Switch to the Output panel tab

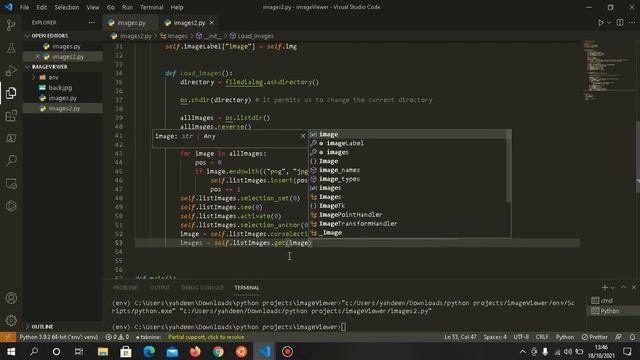tap(160, 288)
